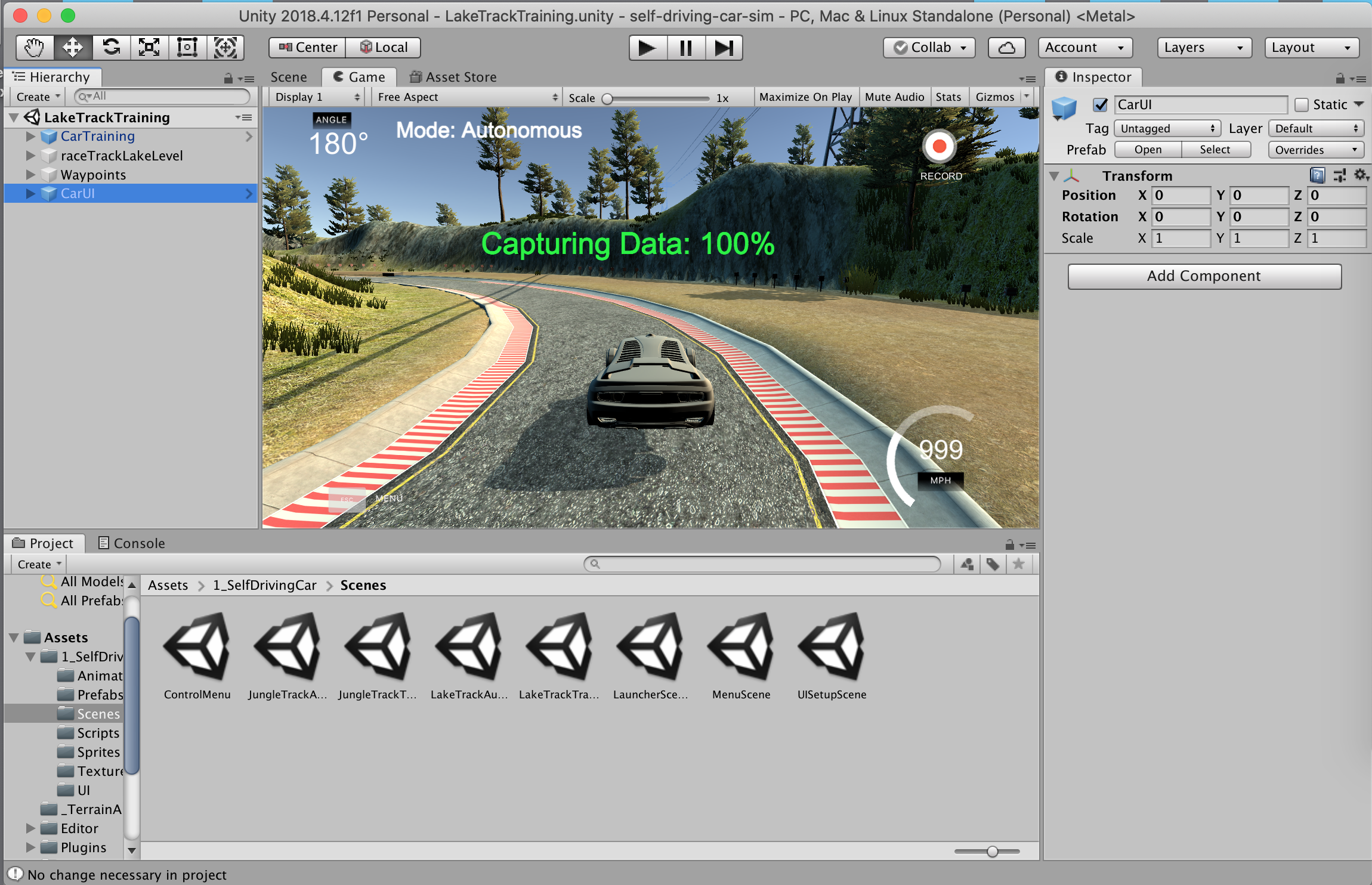Click the Step frame button
Viewport: 1372px width, 885px height.
pos(724,48)
